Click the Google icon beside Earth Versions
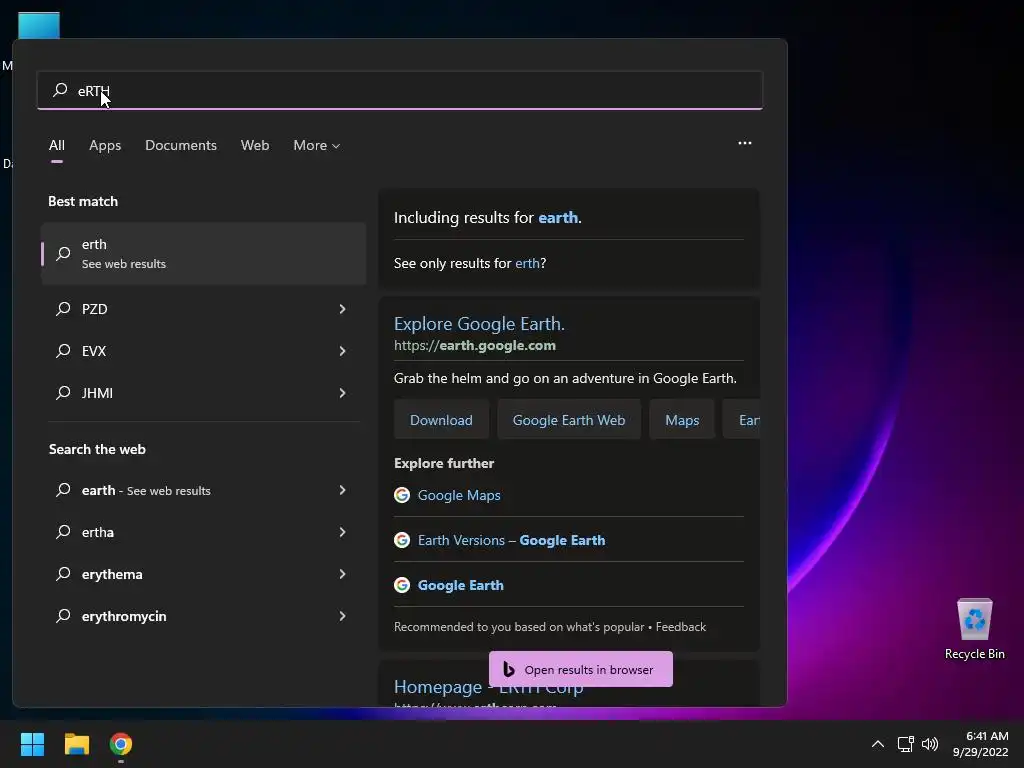The image size is (1024, 768). [402, 540]
